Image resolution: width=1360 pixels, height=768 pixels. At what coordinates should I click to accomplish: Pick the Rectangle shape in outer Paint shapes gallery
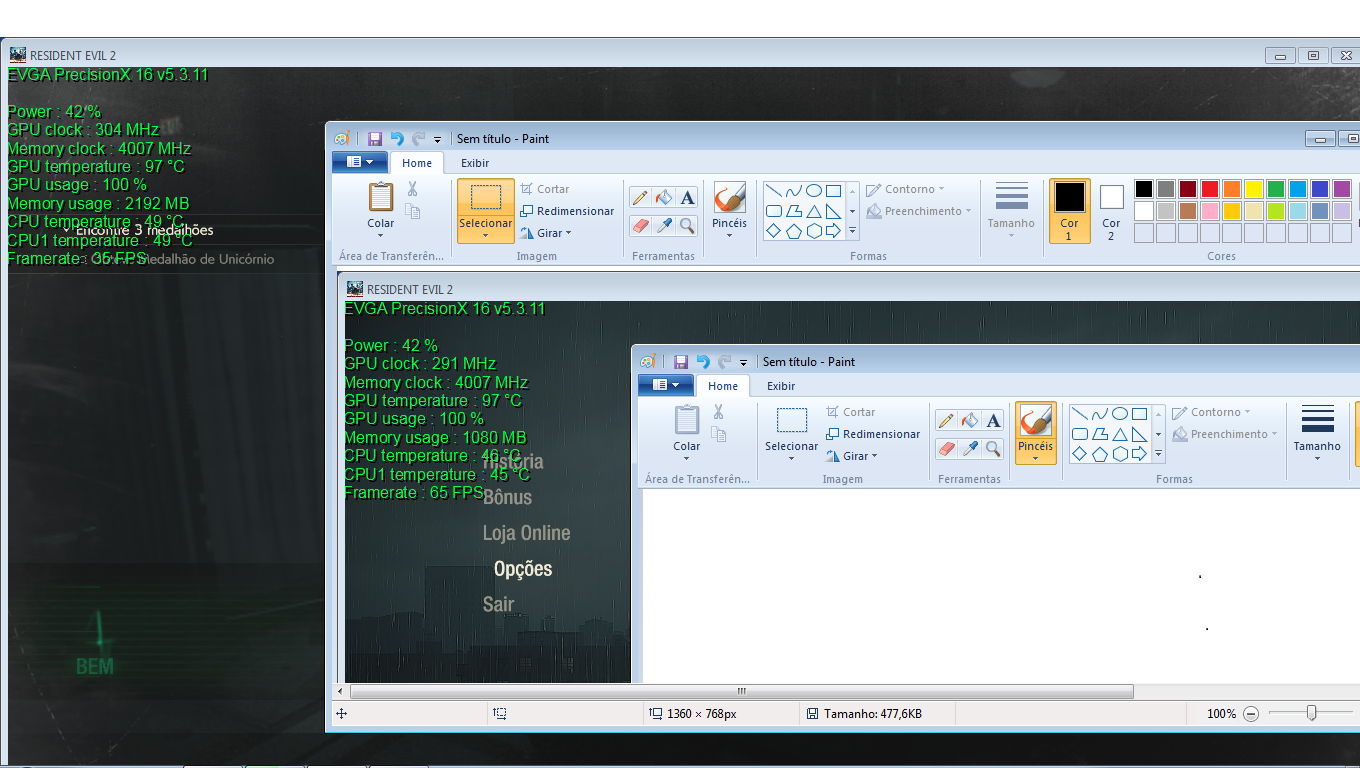833,190
